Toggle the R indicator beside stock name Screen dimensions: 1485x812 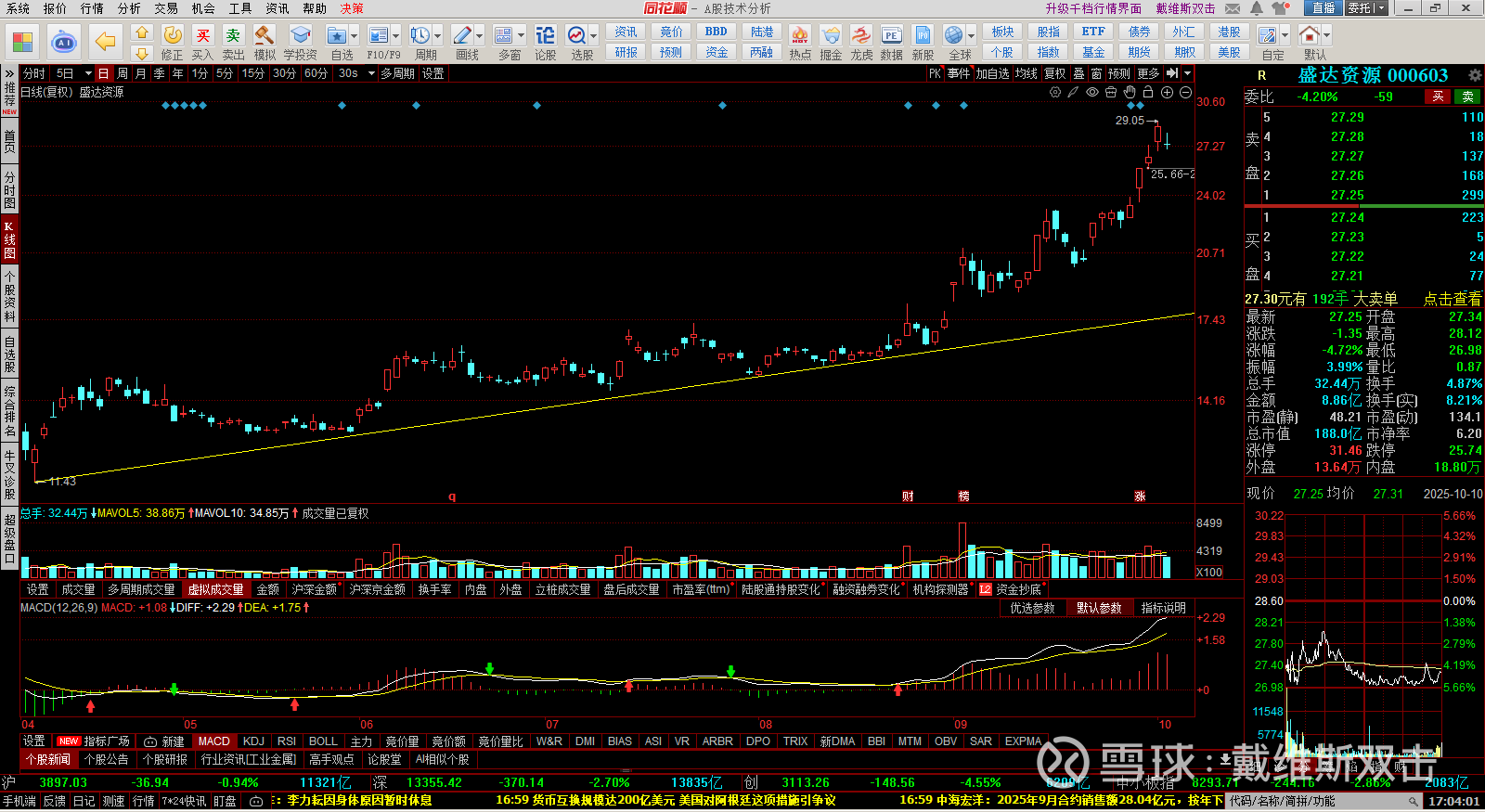[1261, 75]
